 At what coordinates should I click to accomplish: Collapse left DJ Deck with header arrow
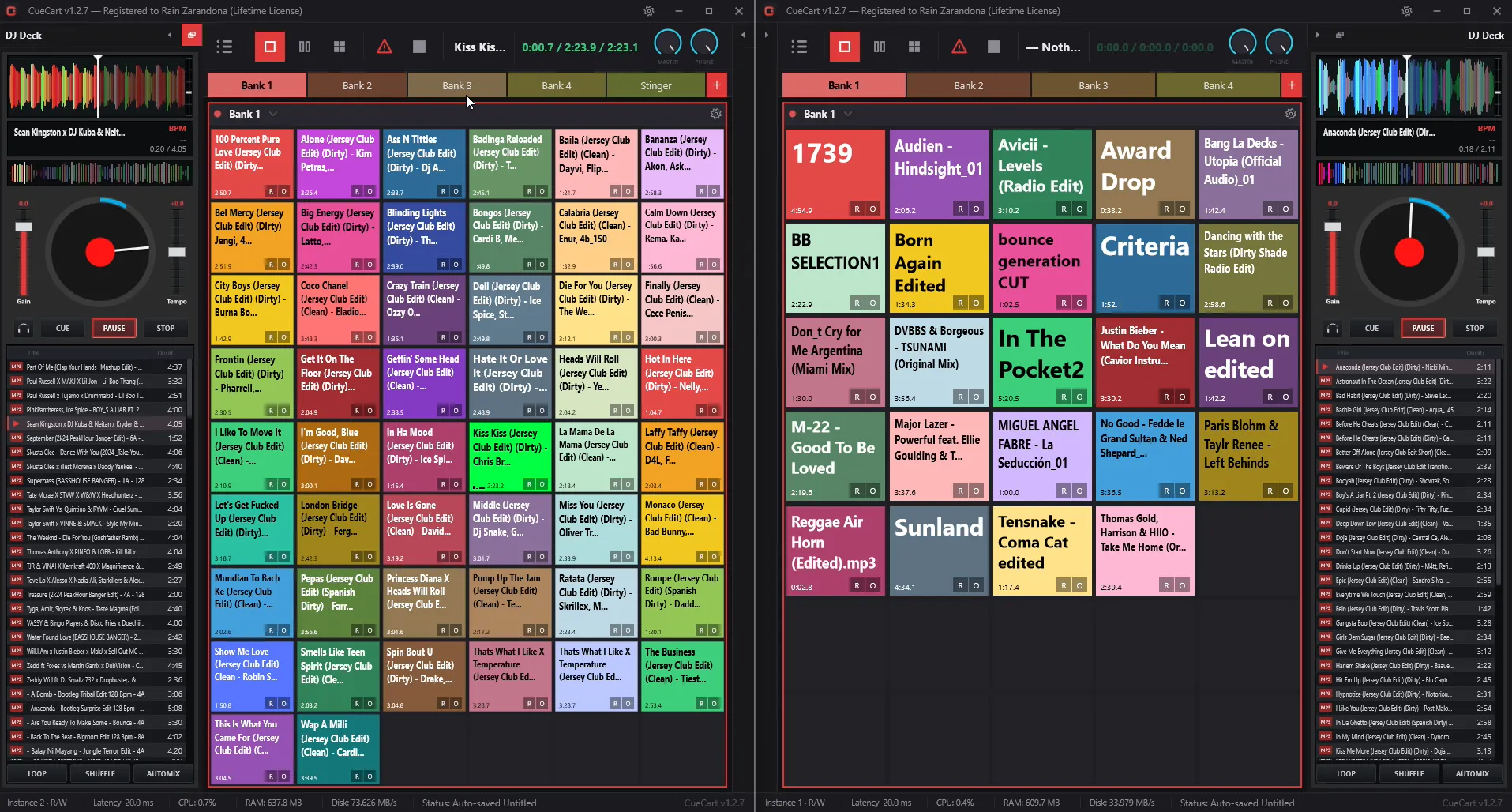click(x=170, y=35)
